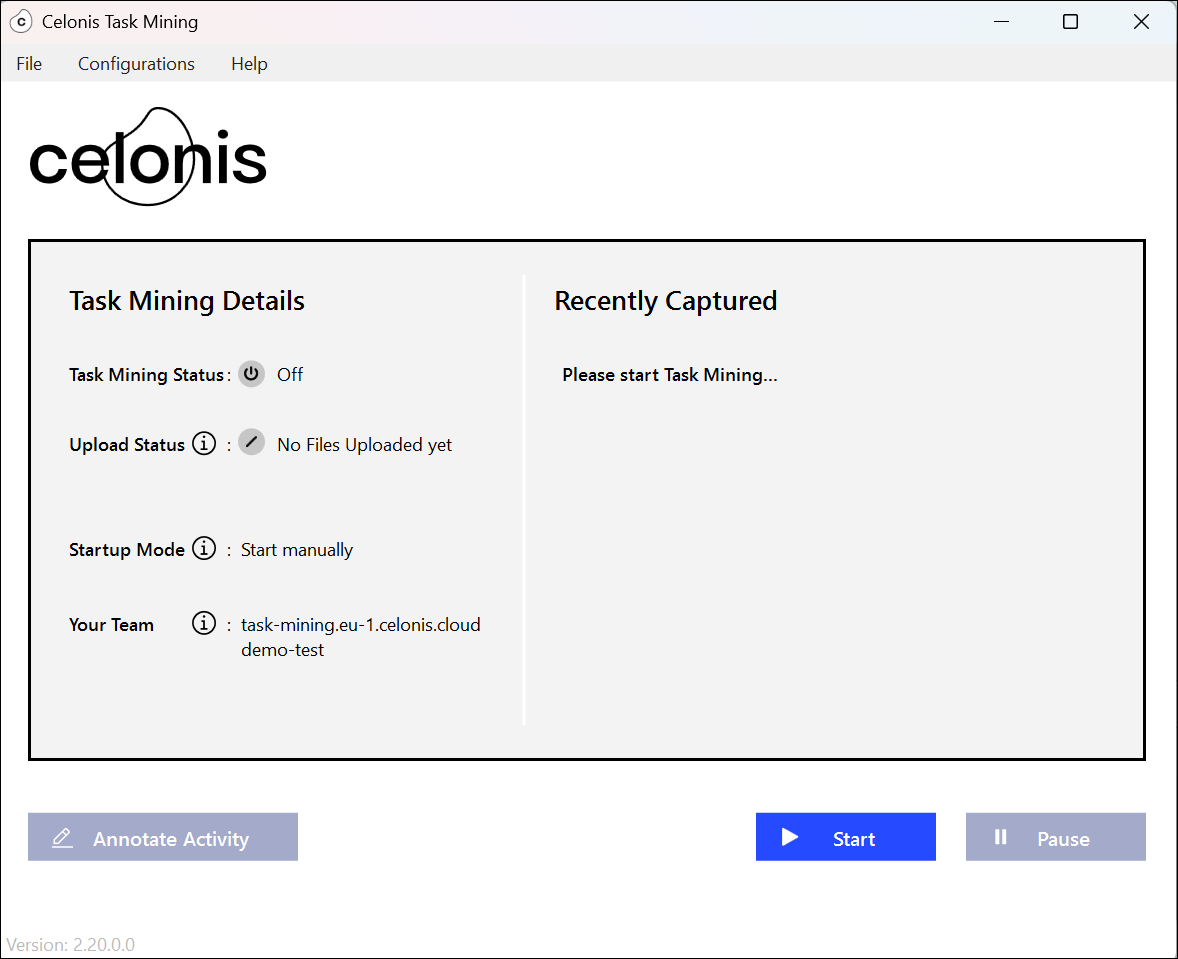Click the No Files Uploaded yet status text
The image size is (1178, 959).
[364, 444]
